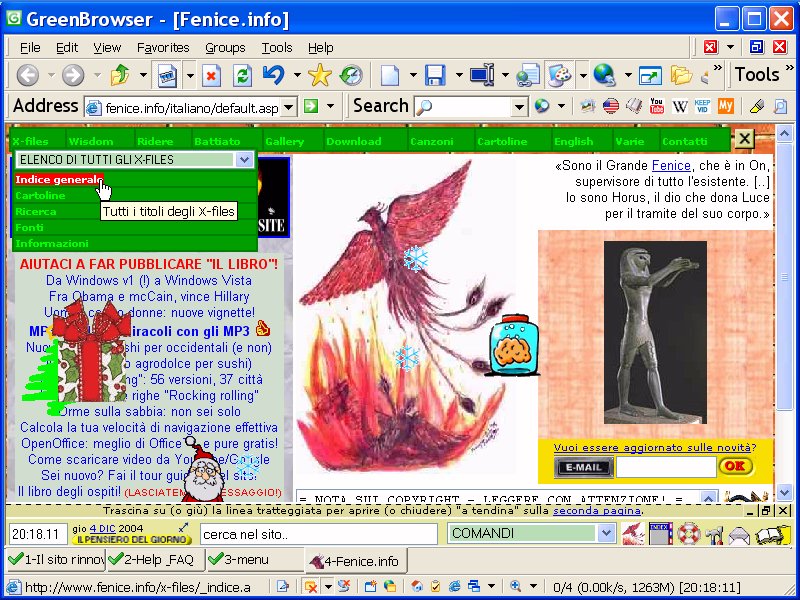This screenshot has height=600, width=800.
Task: Switch to the 2-Help_FAQ tab
Action: [151, 560]
